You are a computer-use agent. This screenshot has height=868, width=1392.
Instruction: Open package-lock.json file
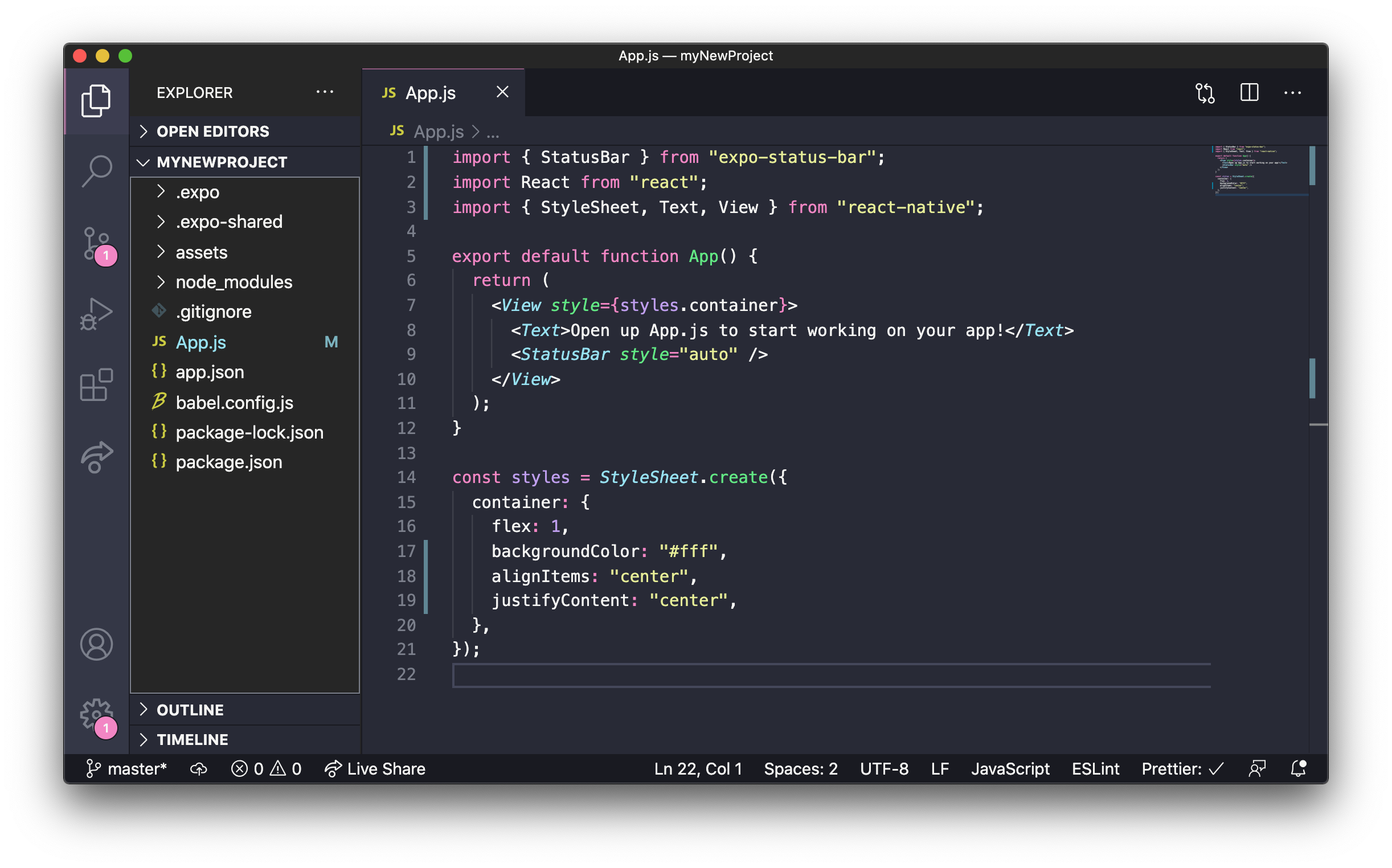point(245,432)
